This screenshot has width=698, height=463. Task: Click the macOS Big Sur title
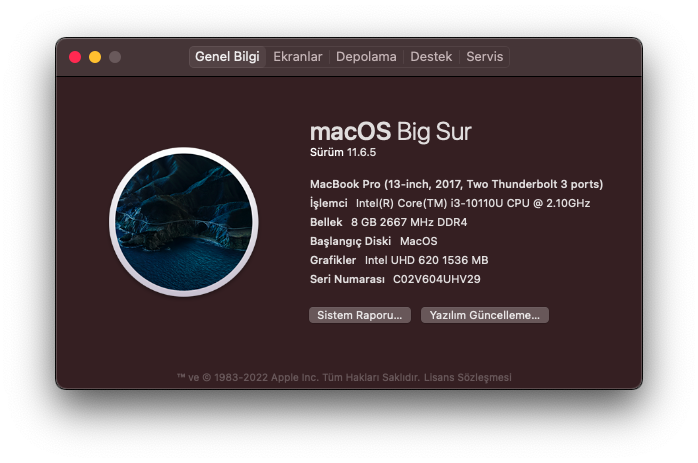pos(390,132)
